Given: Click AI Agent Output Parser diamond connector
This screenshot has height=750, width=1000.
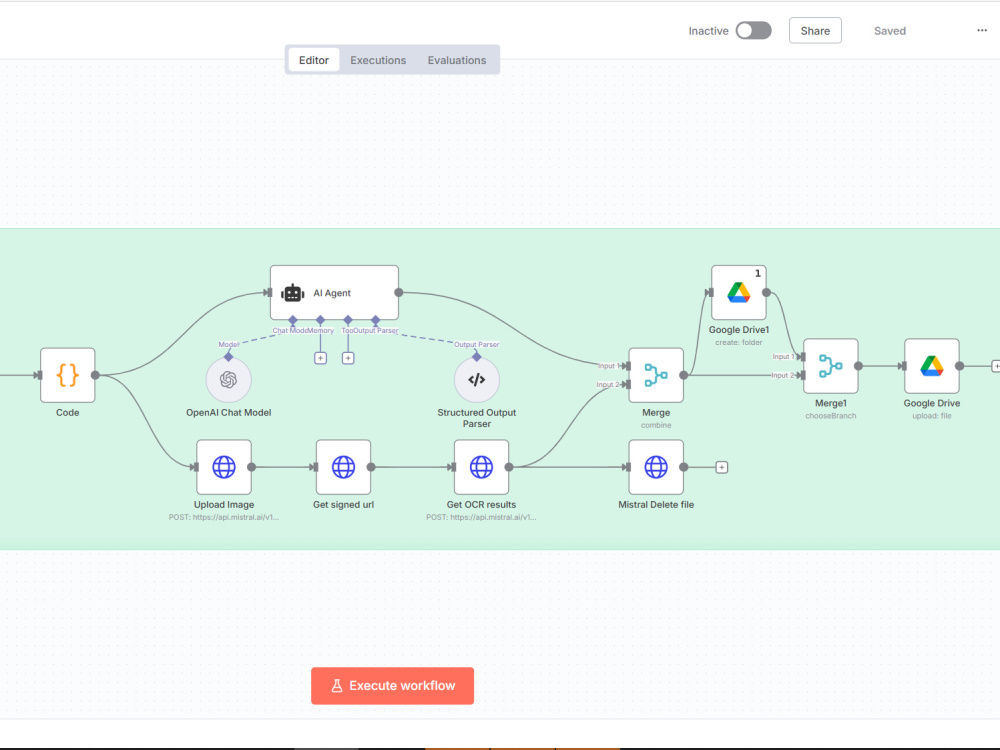Looking at the screenshot, I should point(375,320).
